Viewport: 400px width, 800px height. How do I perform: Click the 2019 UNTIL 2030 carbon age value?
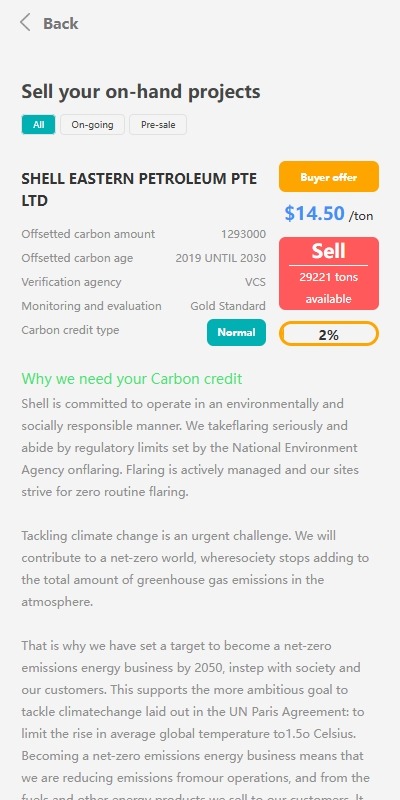click(x=220, y=258)
